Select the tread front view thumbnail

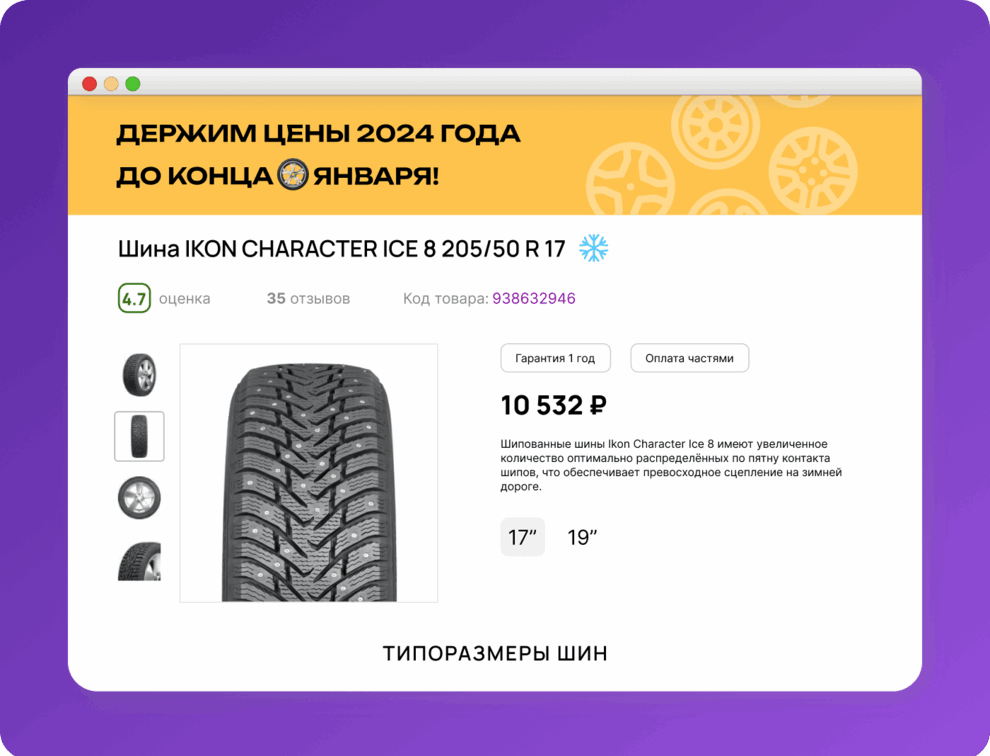click(139, 436)
